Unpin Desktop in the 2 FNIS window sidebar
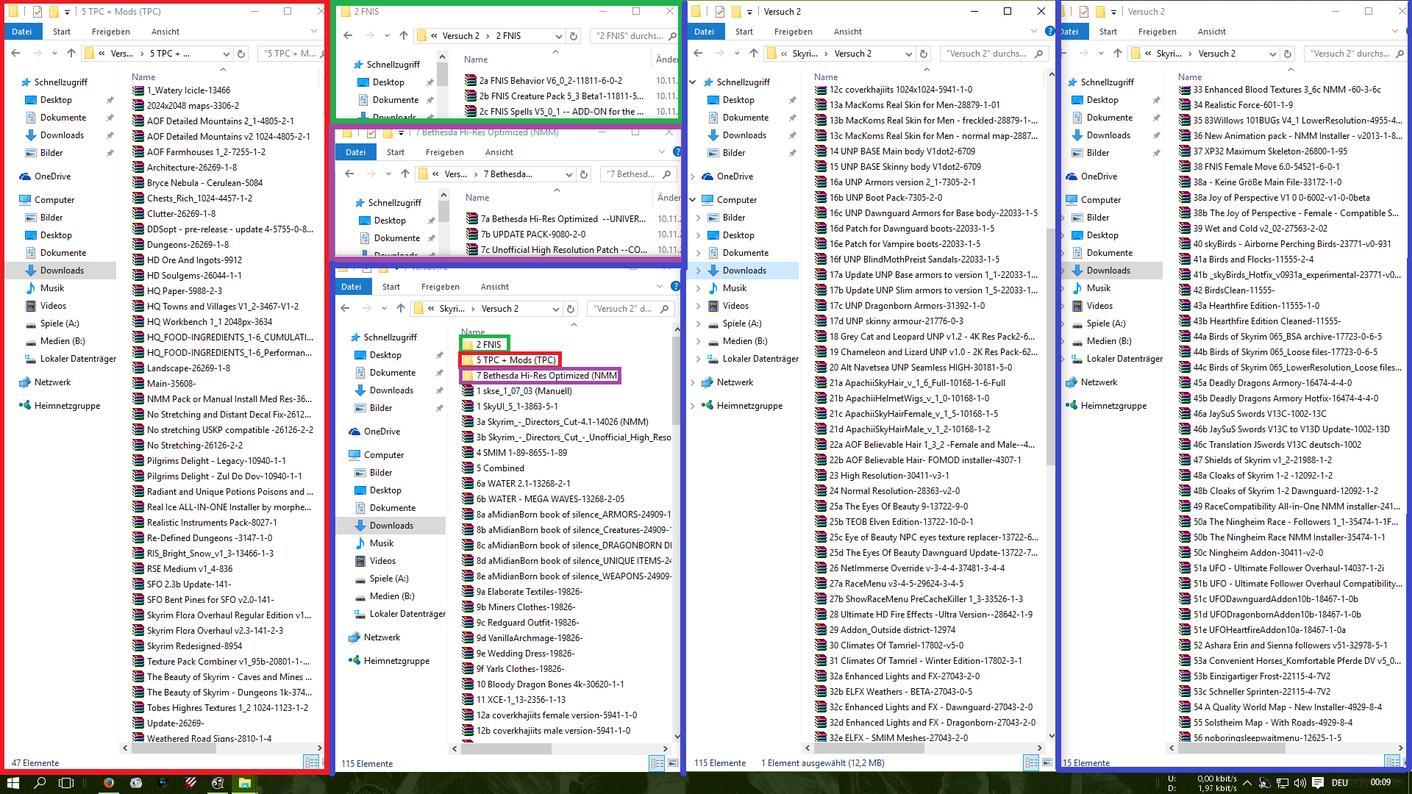Screen dimensions: 1412x794 click(x=429, y=82)
